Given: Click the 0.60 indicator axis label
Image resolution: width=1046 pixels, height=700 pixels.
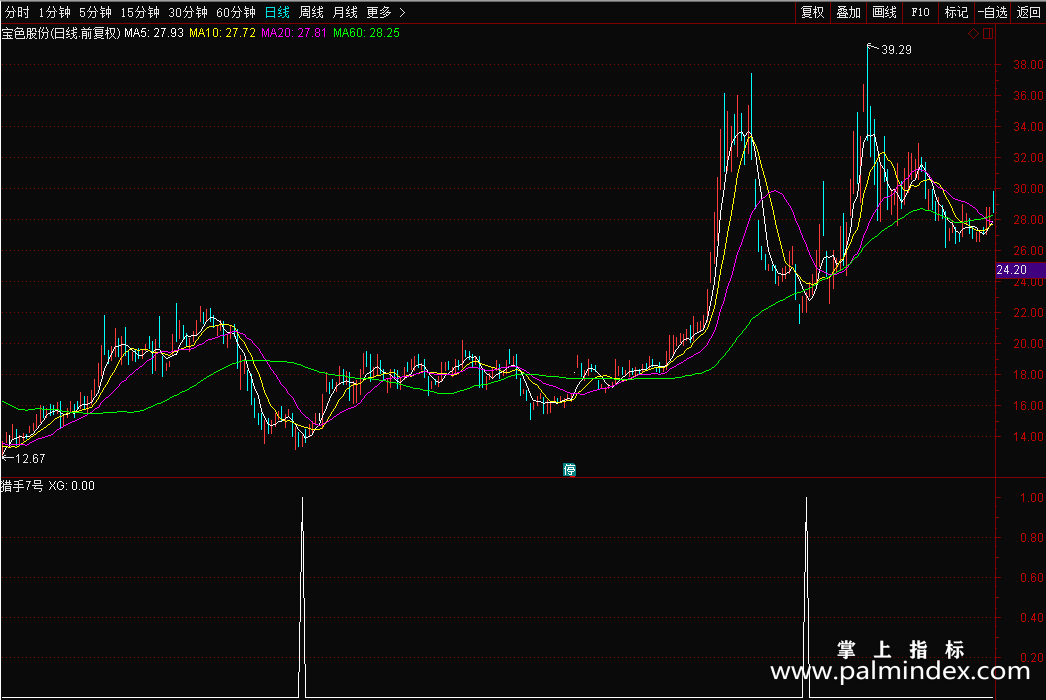Looking at the screenshot, I should coord(1031,578).
